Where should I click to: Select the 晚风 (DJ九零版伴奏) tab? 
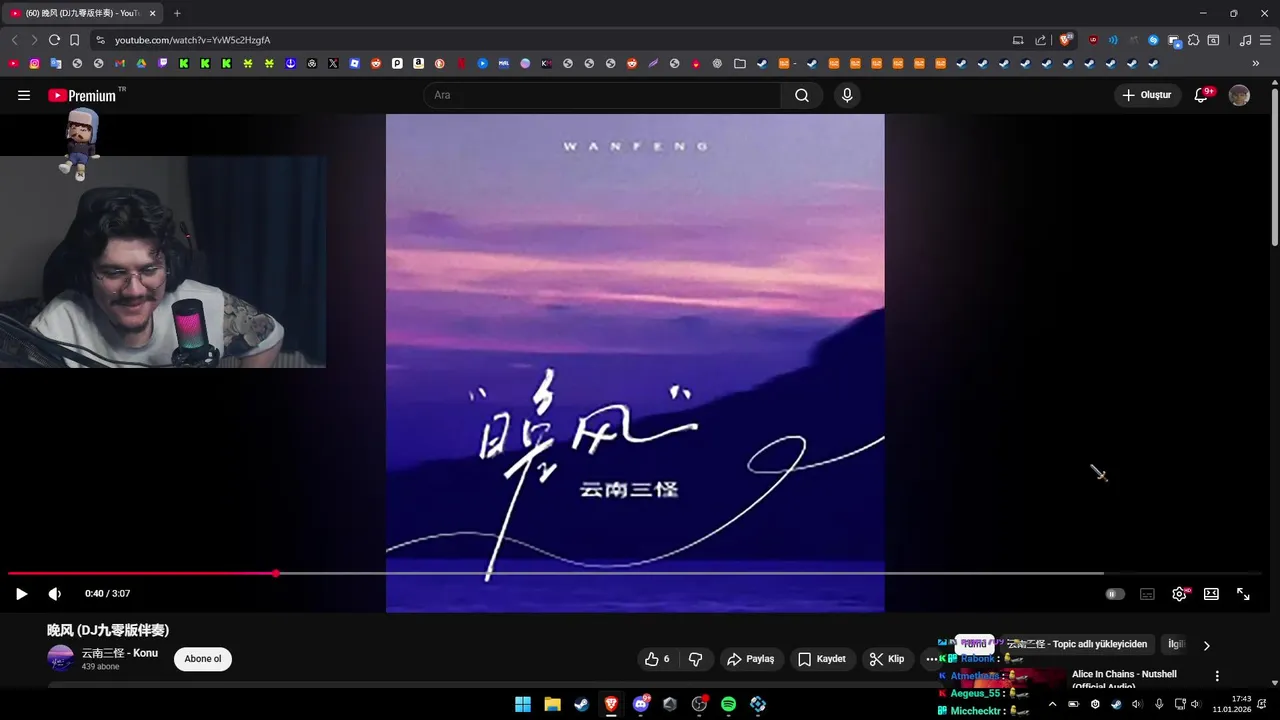(x=80, y=13)
